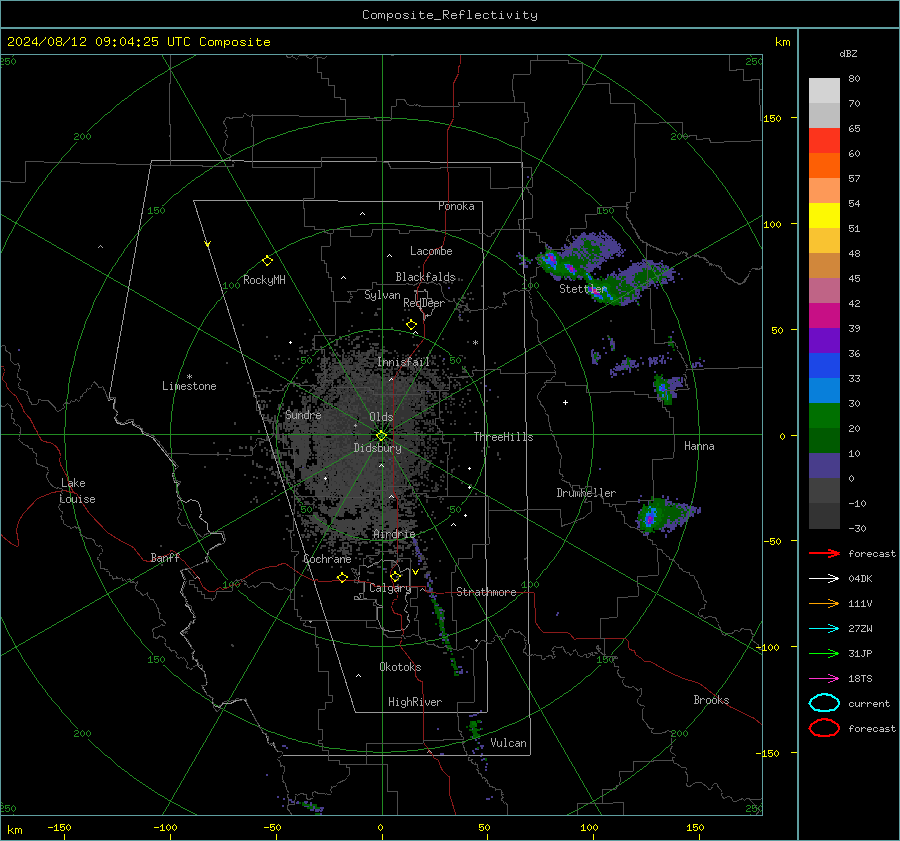Click the ThreeHills city label

pos(503,437)
